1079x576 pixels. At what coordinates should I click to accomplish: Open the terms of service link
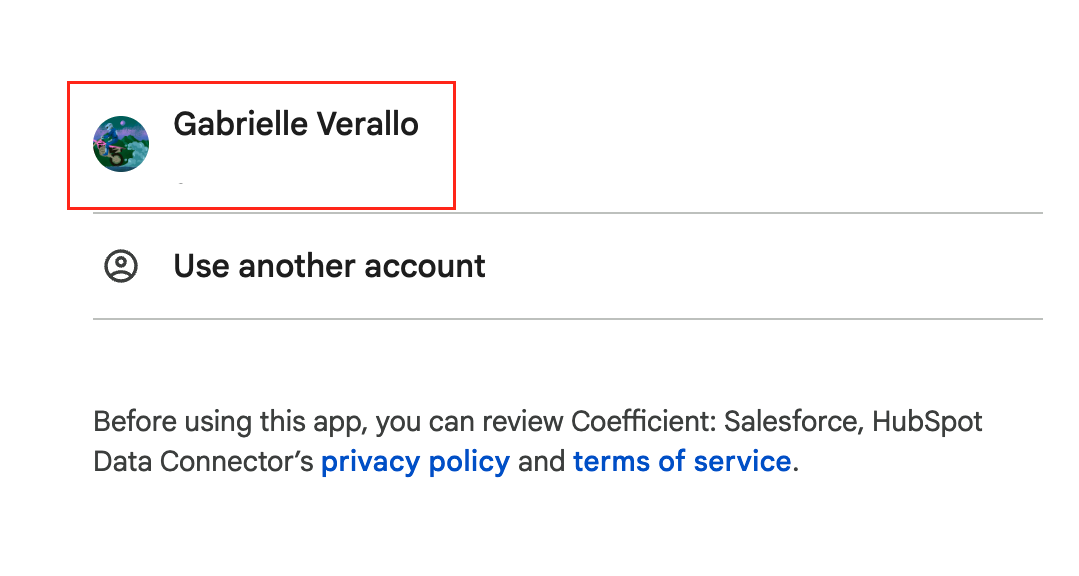coord(681,462)
